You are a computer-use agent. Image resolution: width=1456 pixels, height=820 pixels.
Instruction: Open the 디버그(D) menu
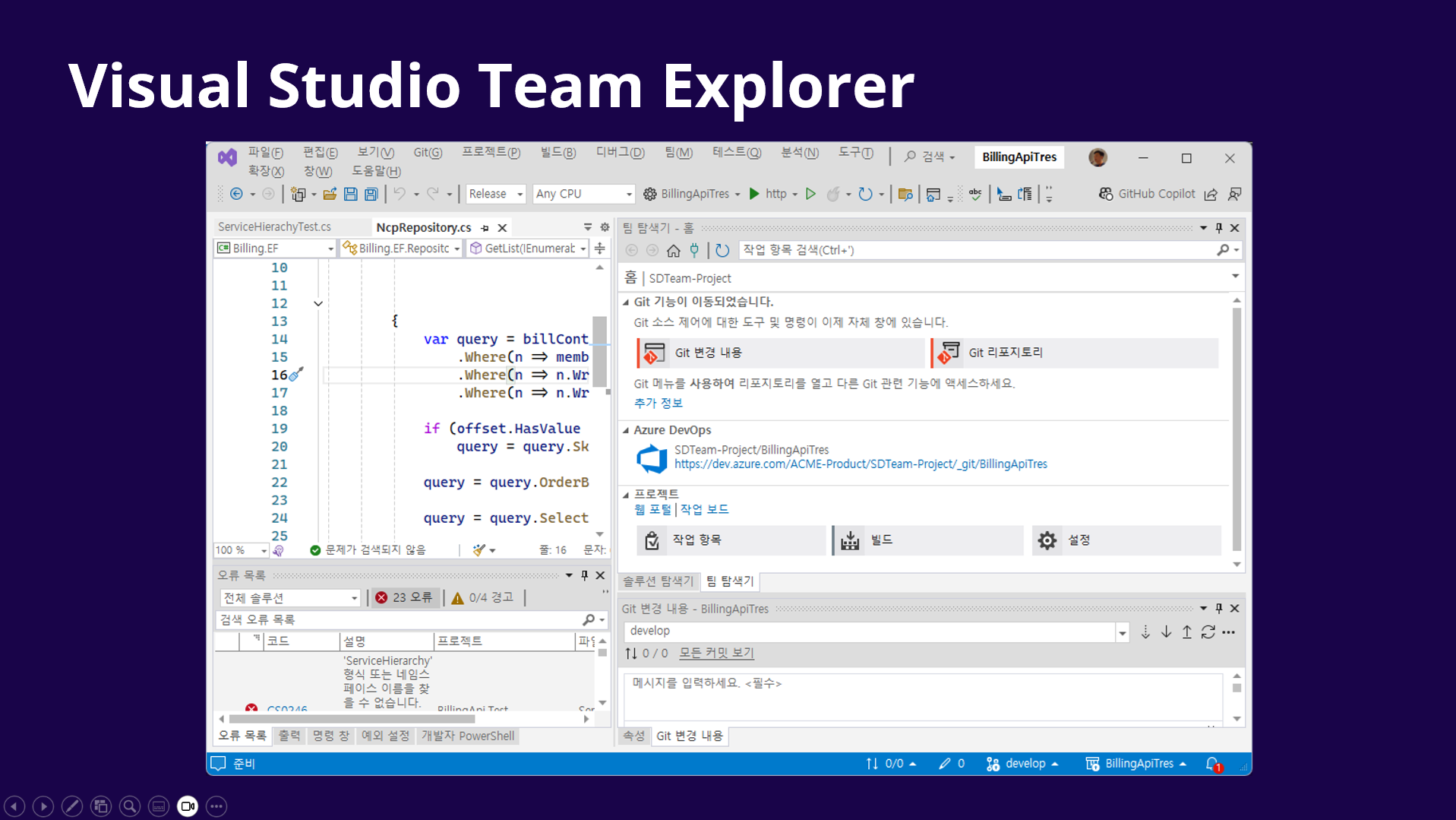(x=620, y=153)
